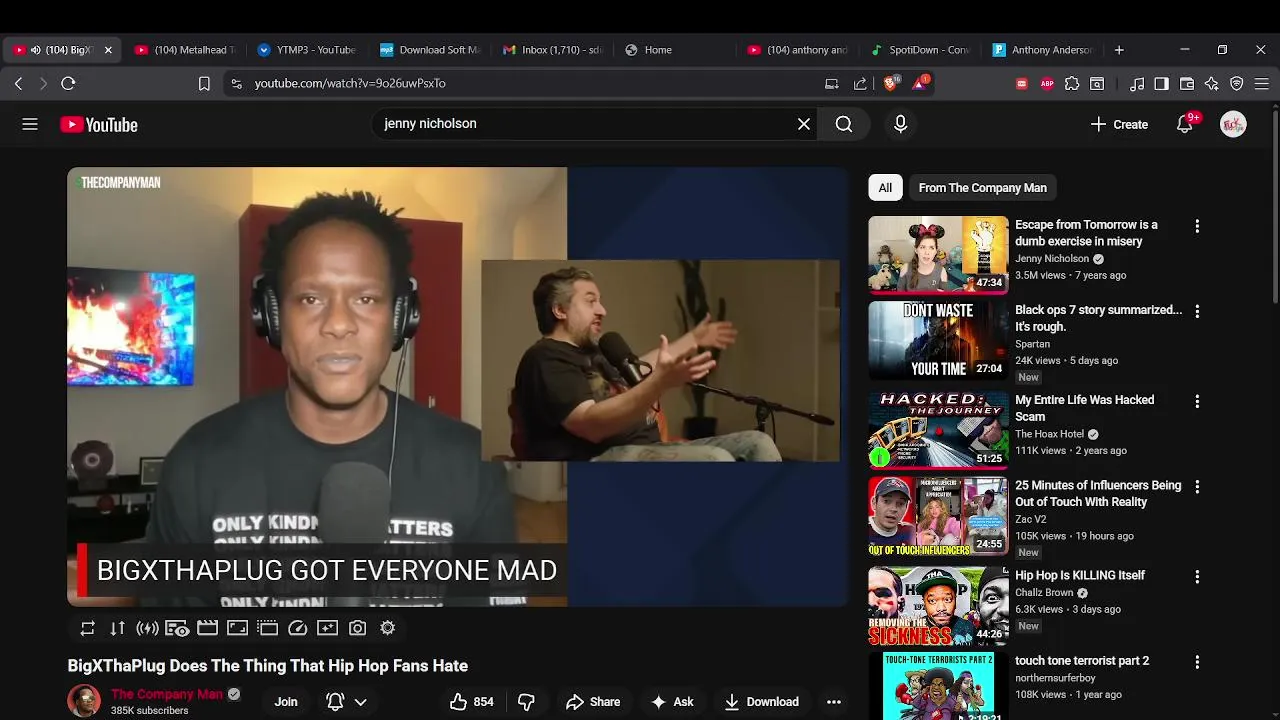This screenshot has width=1280, height=720.
Task: Open the player toolbar gear settings
Action: click(387, 628)
